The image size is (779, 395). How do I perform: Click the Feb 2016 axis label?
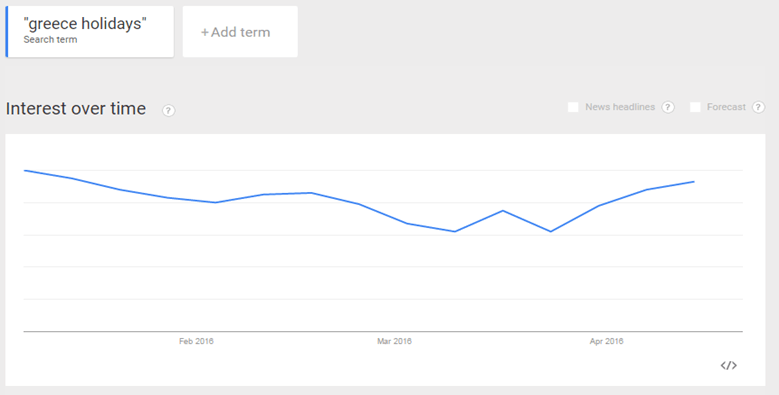196,341
